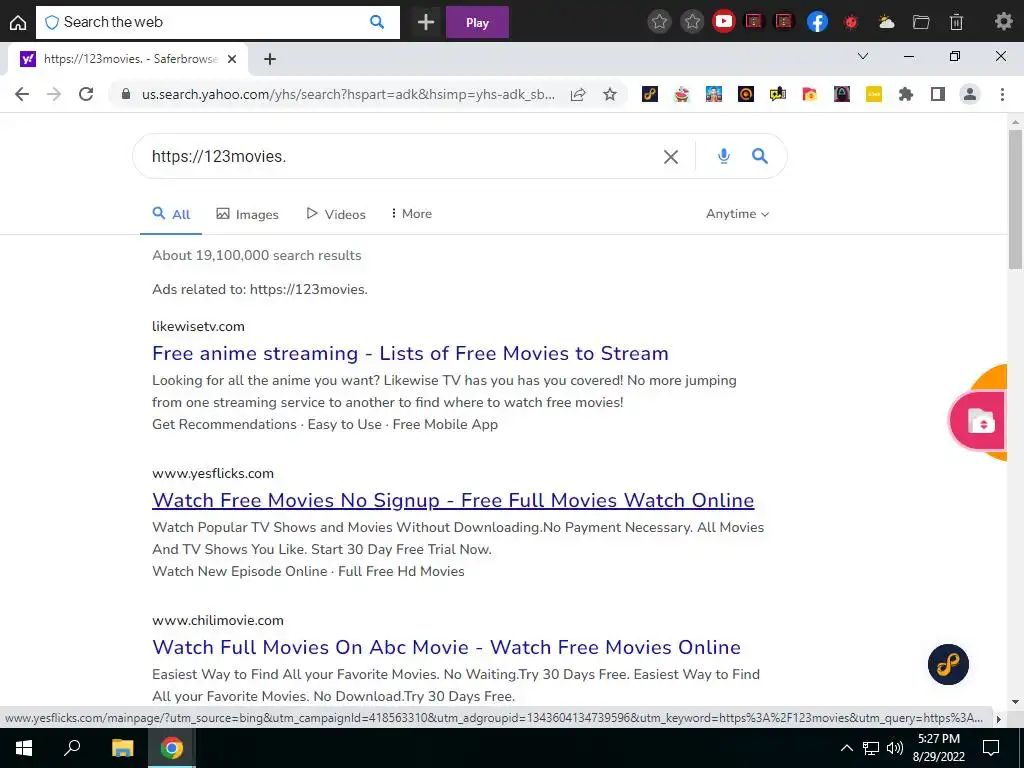Click the red bug icon in top bar
This screenshot has width=1024, height=768.
(x=851, y=22)
